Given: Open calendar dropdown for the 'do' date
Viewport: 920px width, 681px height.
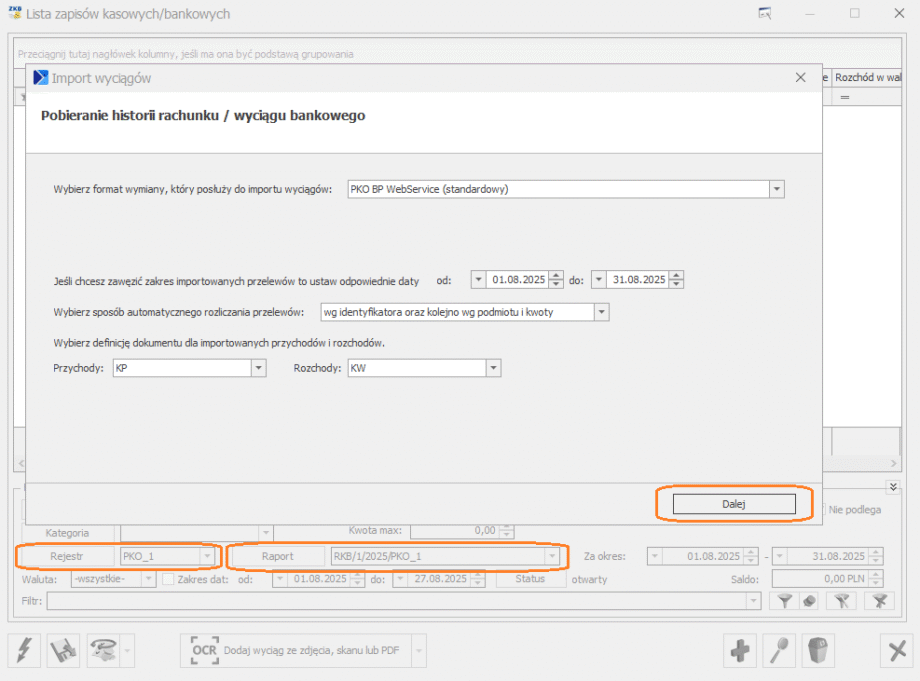Looking at the screenshot, I should tap(598, 280).
